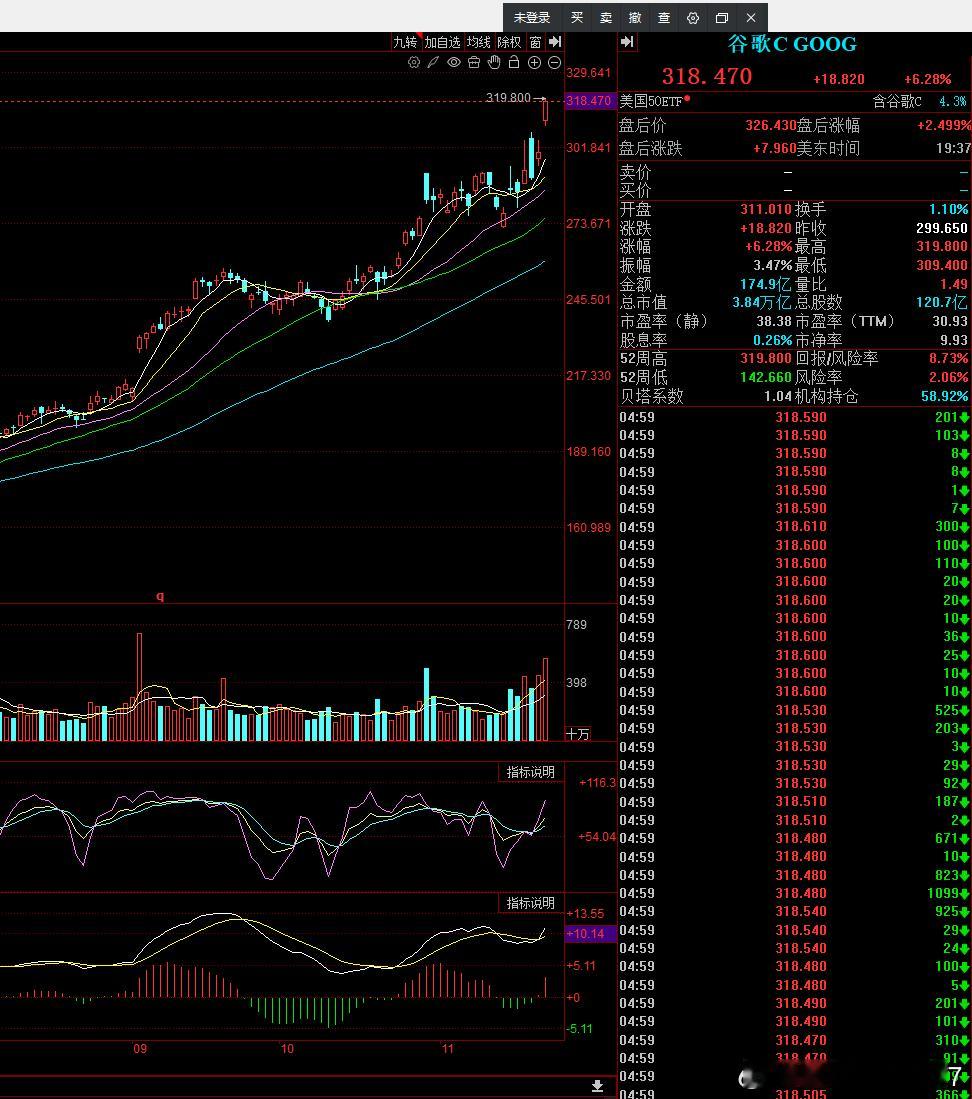
Task: Toggle 均线 moving averages
Action: [x=479, y=42]
